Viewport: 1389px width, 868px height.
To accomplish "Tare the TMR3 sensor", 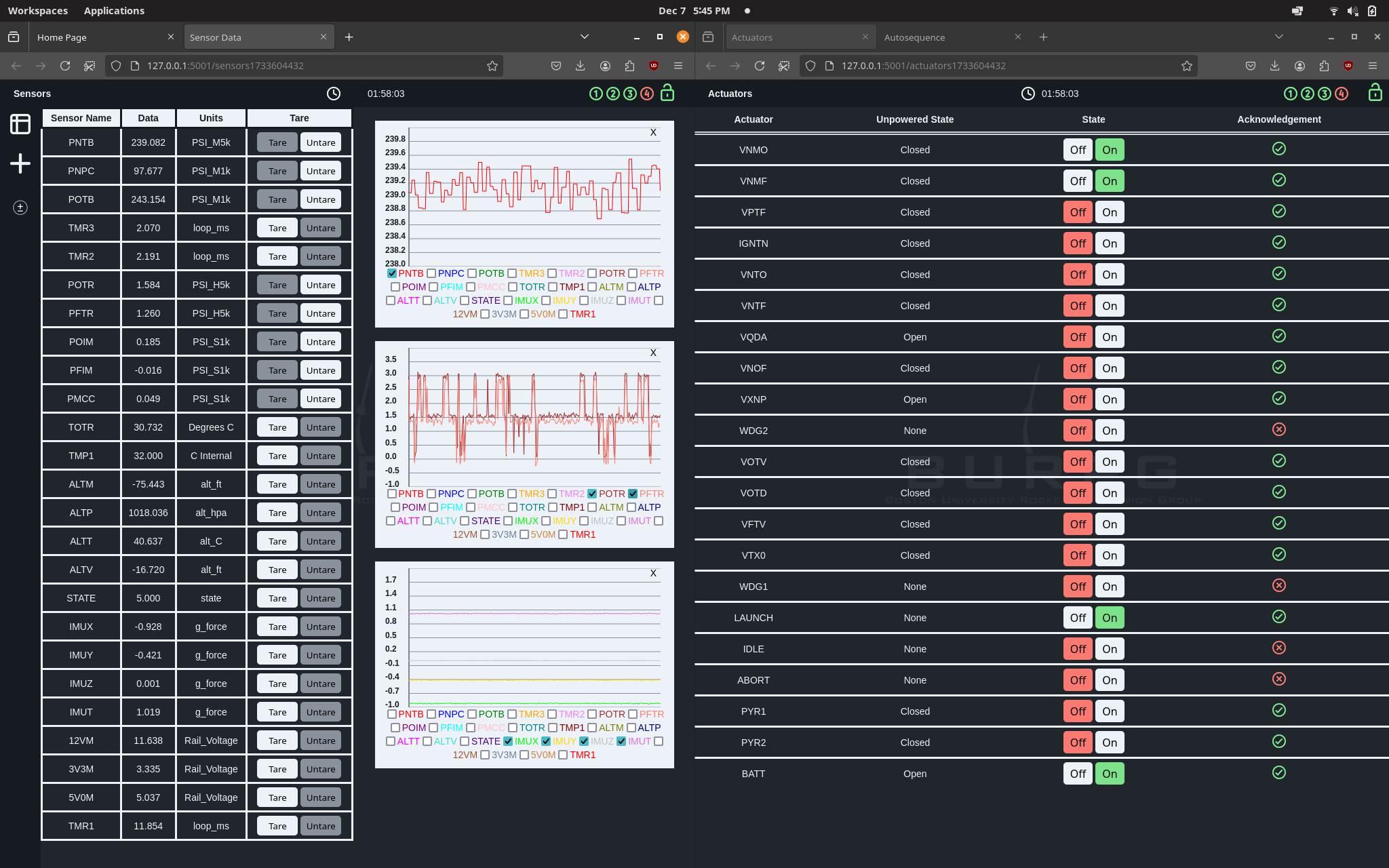I will click(277, 228).
